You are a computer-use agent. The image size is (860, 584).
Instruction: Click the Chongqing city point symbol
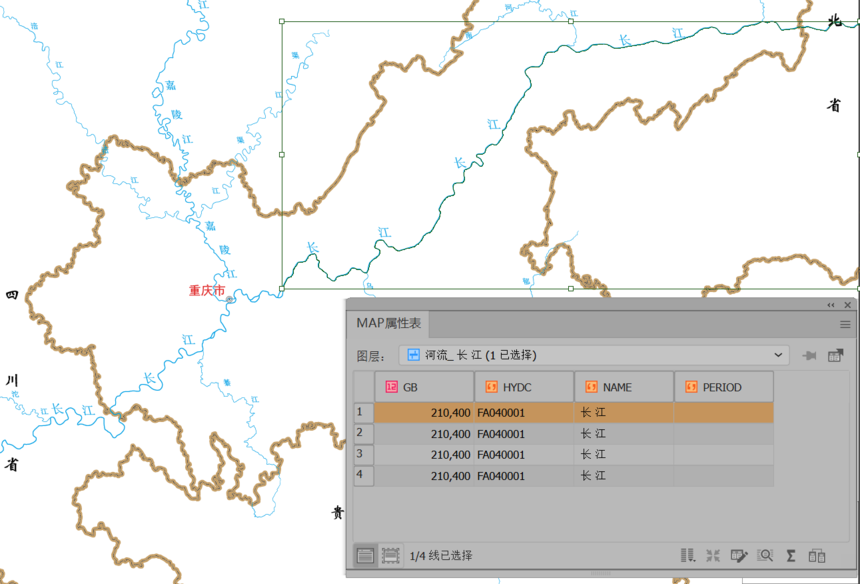coord(230,299)
